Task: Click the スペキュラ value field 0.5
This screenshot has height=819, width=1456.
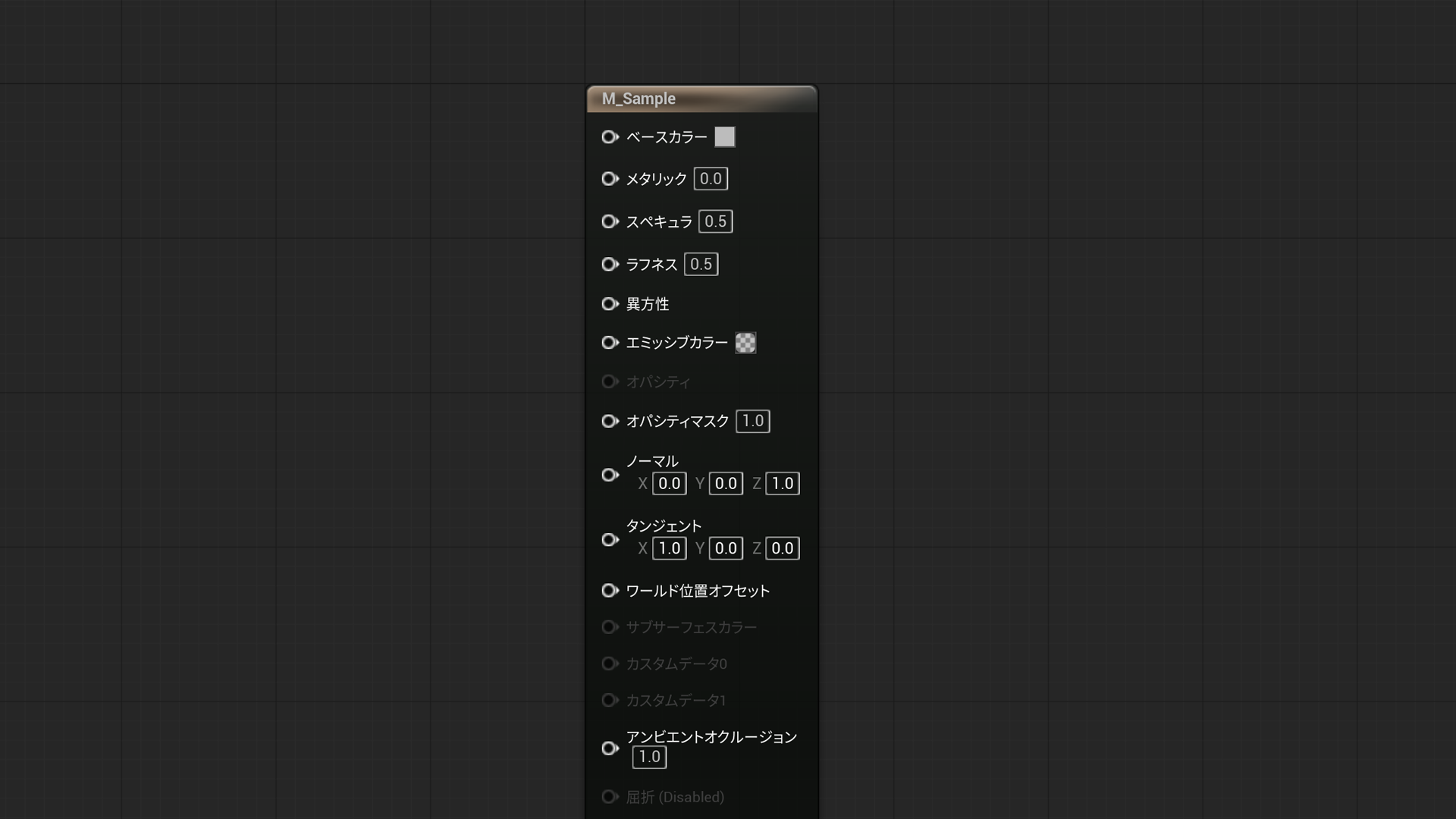Action: [715, 221]
